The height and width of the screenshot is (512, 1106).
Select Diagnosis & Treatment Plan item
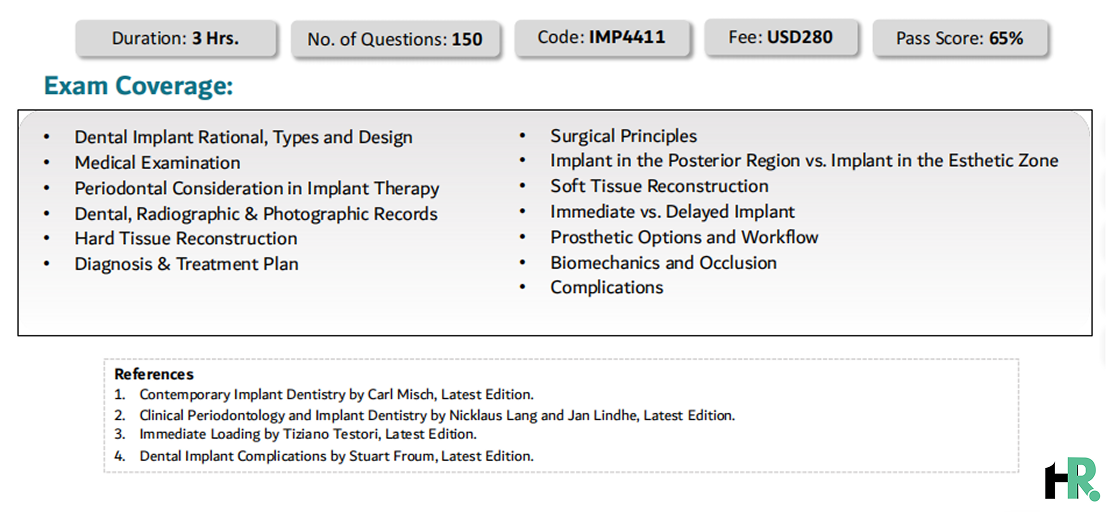(186, 264)
